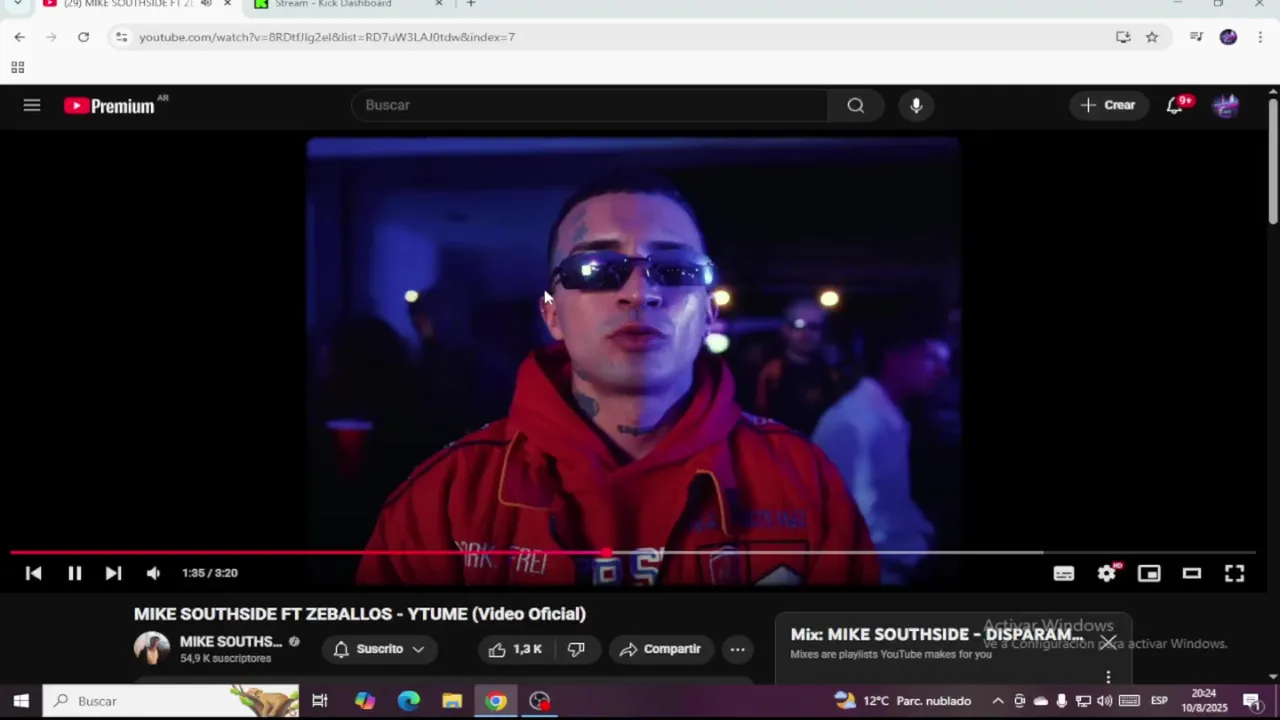Expand the tab search dropdown arrow
Screen dimensions: 1280x720
tap(17, 4)
